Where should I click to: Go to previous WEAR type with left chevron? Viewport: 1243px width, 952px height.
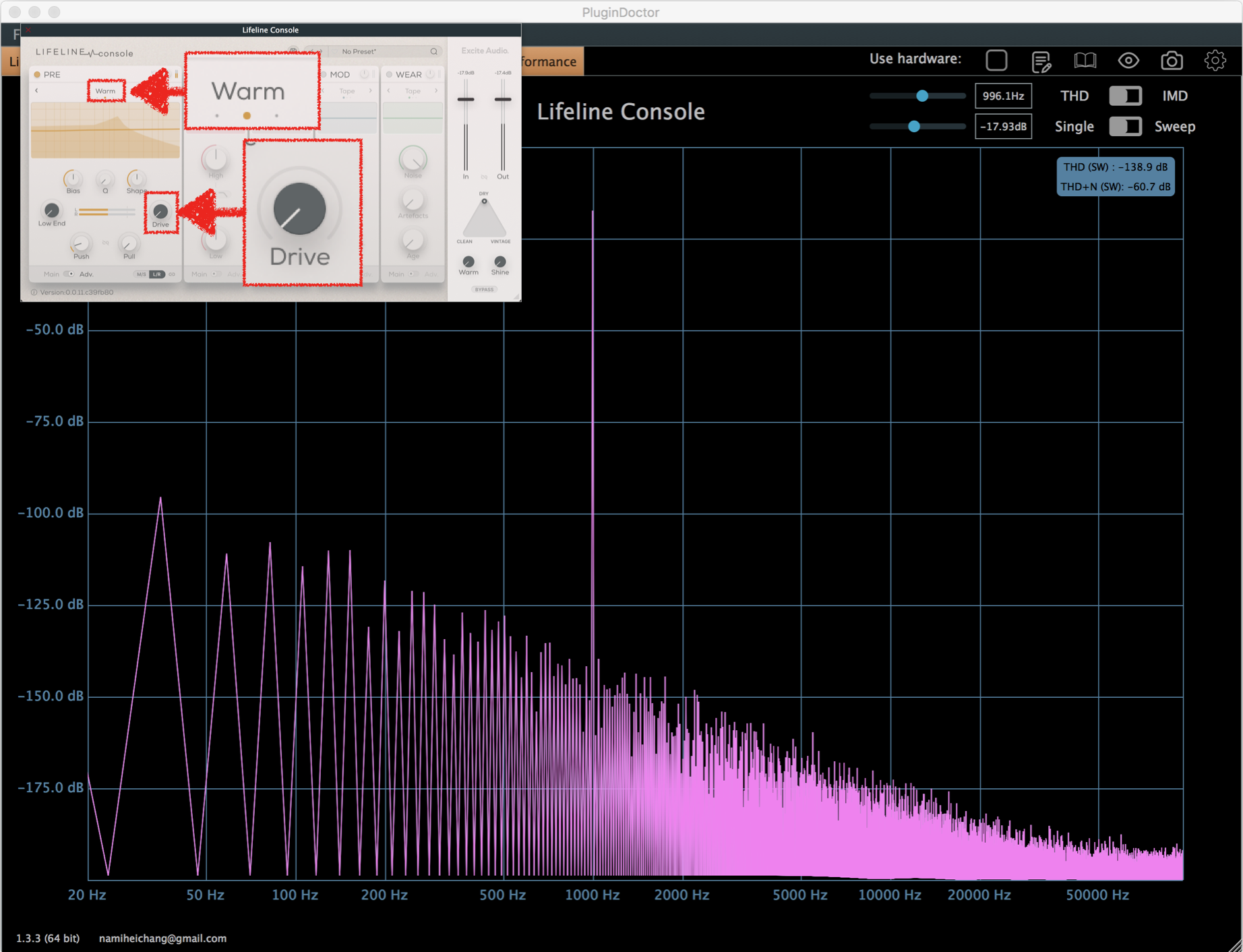click(389, 90)
